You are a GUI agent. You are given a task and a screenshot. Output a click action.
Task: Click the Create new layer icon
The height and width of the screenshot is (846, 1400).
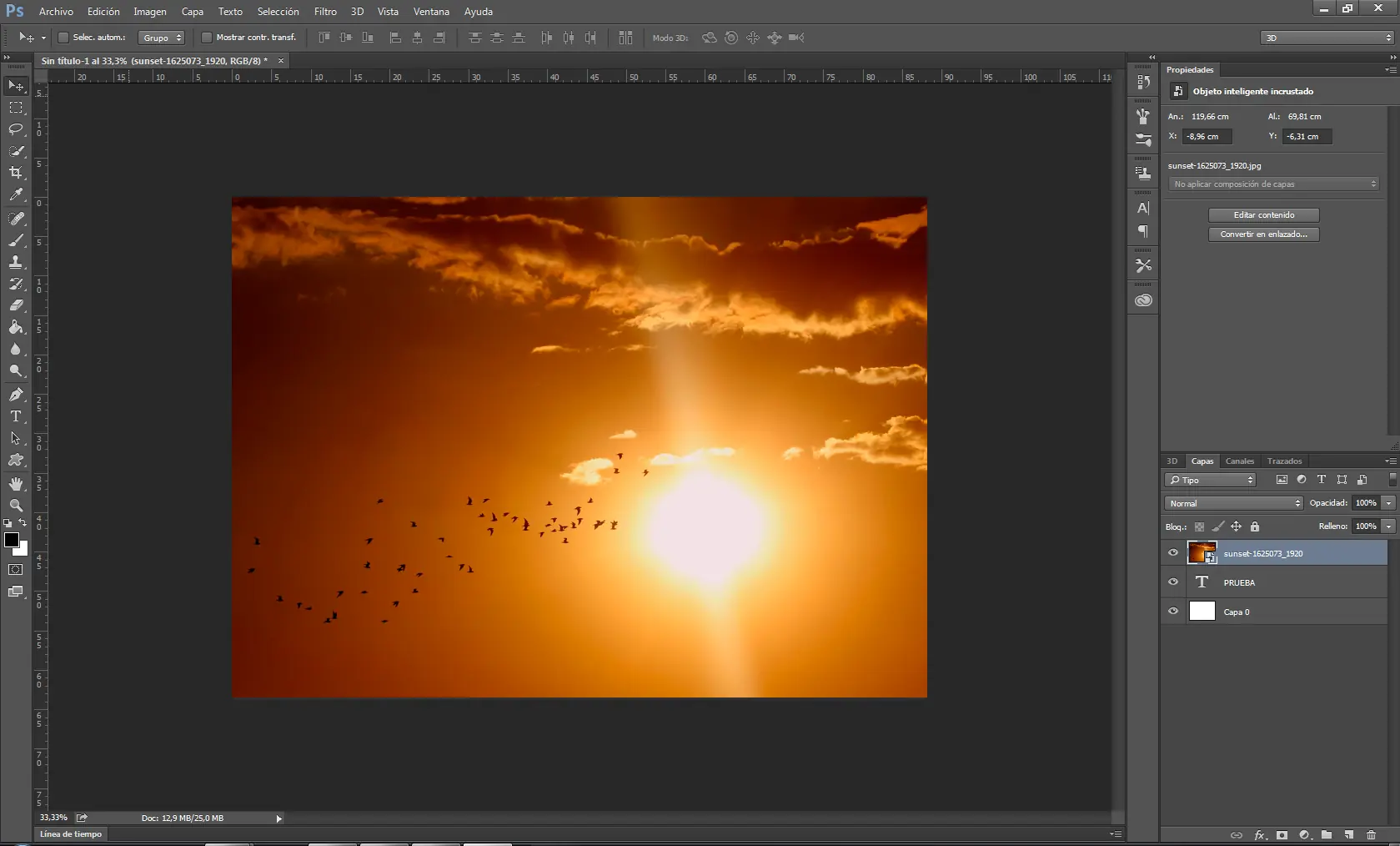click(1349, 835)
